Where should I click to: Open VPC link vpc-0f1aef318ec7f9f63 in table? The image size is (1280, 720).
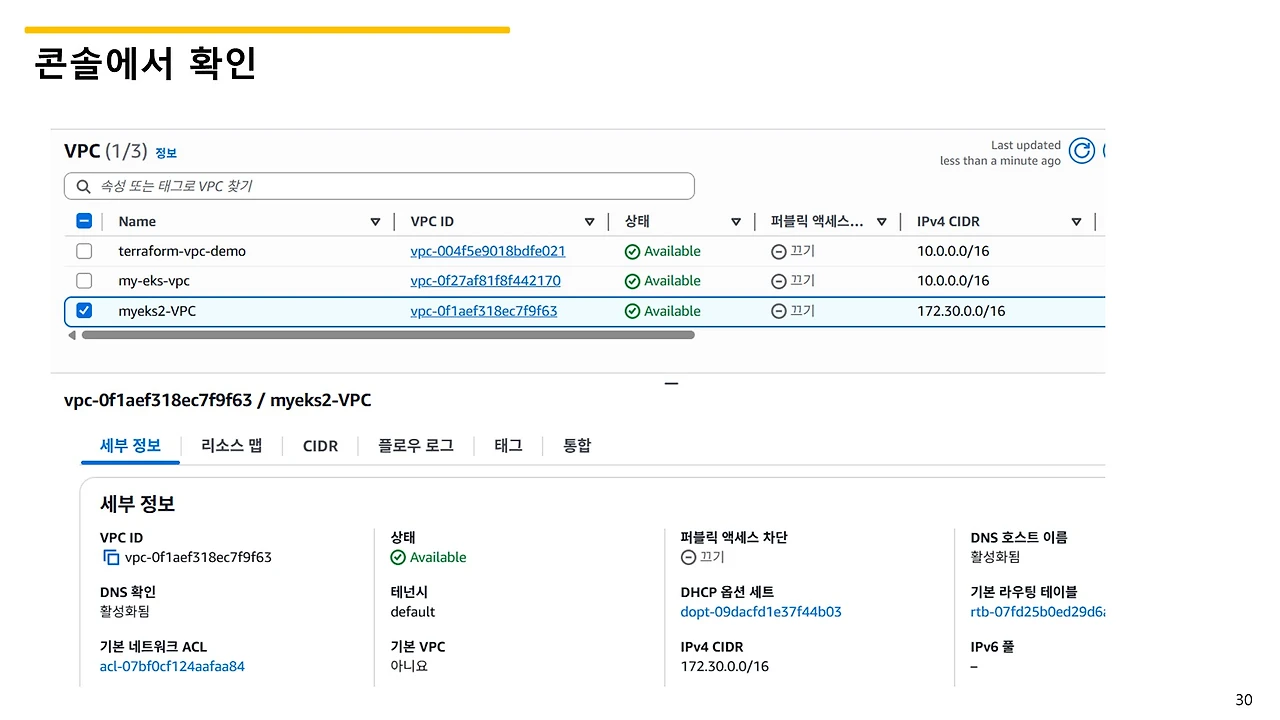(x=484, y=311)
